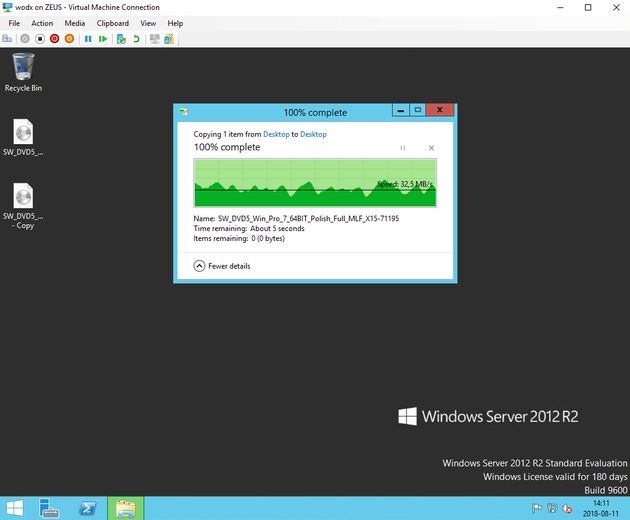Click the enhanced session toolbar icon
Screen dimensions: 630x520
coord(154,39)
